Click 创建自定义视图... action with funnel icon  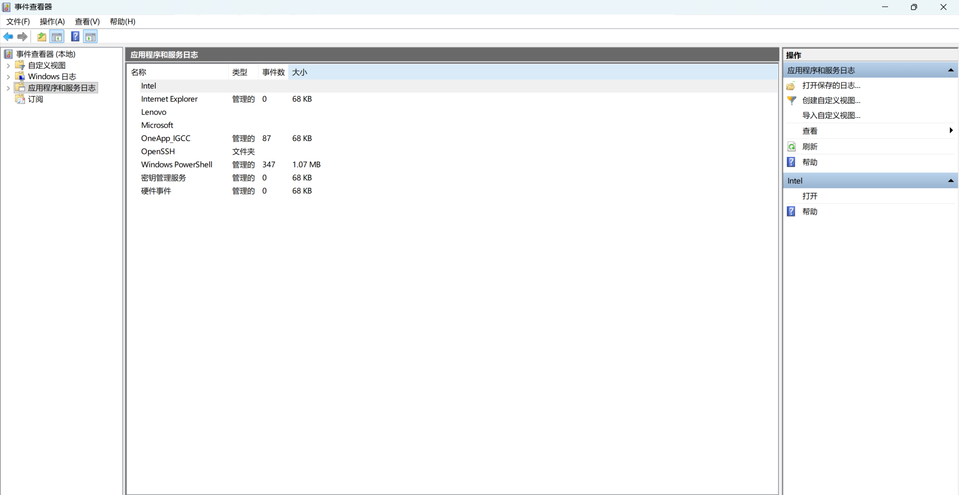tap(831, 100)
